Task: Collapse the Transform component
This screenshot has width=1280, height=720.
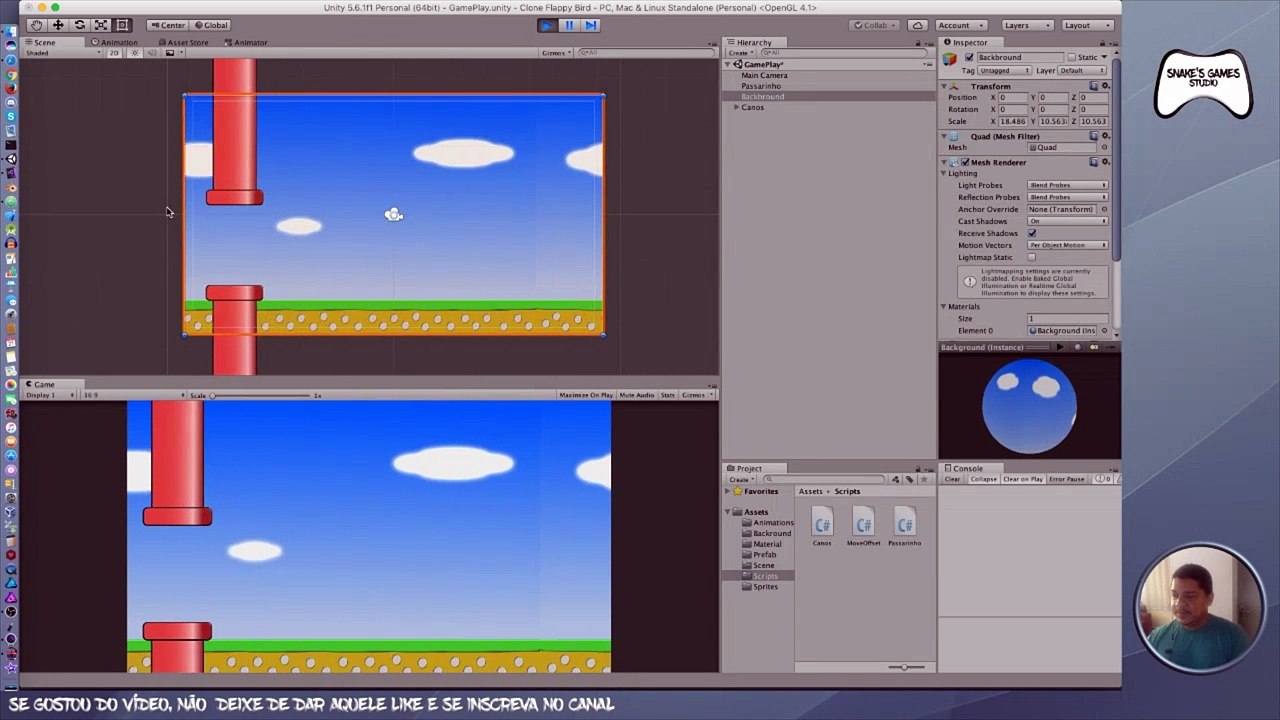Action: pyautogui.click(x=943, y=86)
